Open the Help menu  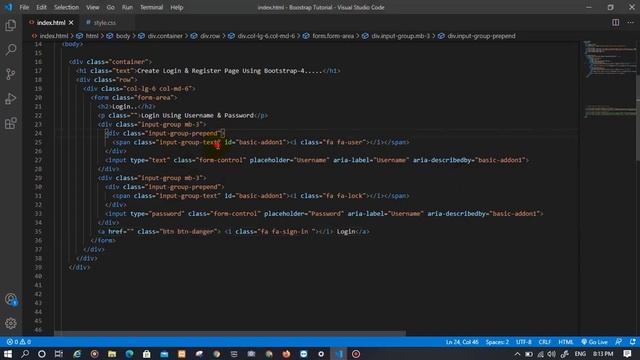click(176, 7)
